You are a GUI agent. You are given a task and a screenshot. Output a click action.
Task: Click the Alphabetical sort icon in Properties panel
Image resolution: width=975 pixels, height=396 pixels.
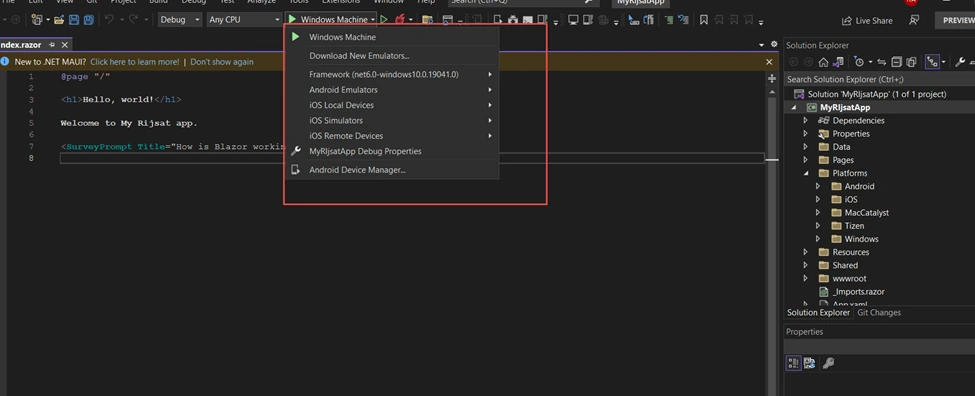coord(809,363)
